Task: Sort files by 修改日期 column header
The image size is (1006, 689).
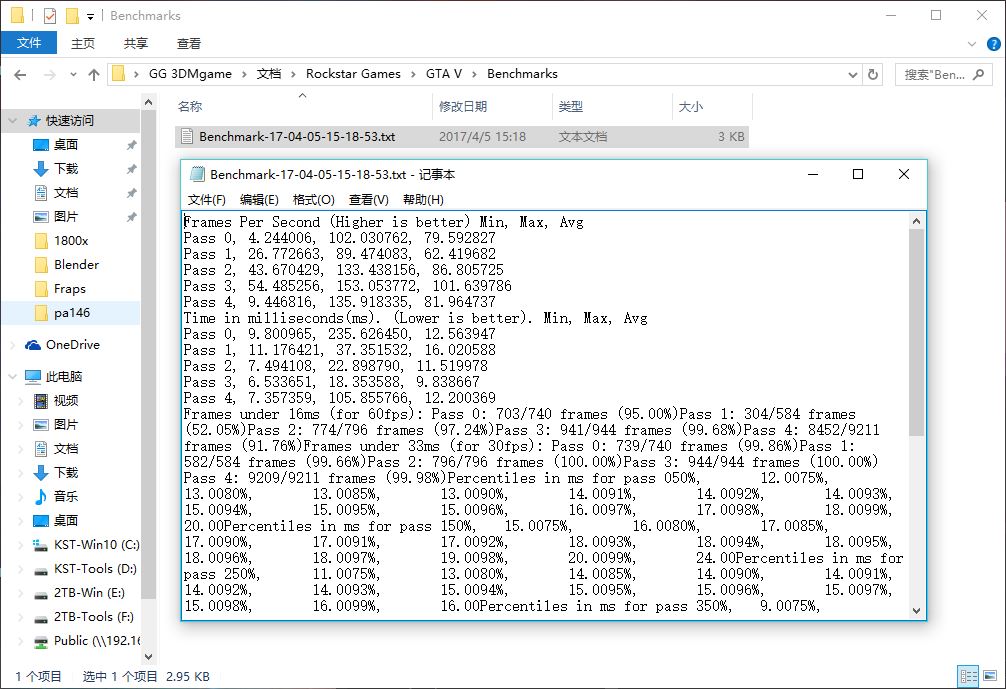Action: (463, 107)
